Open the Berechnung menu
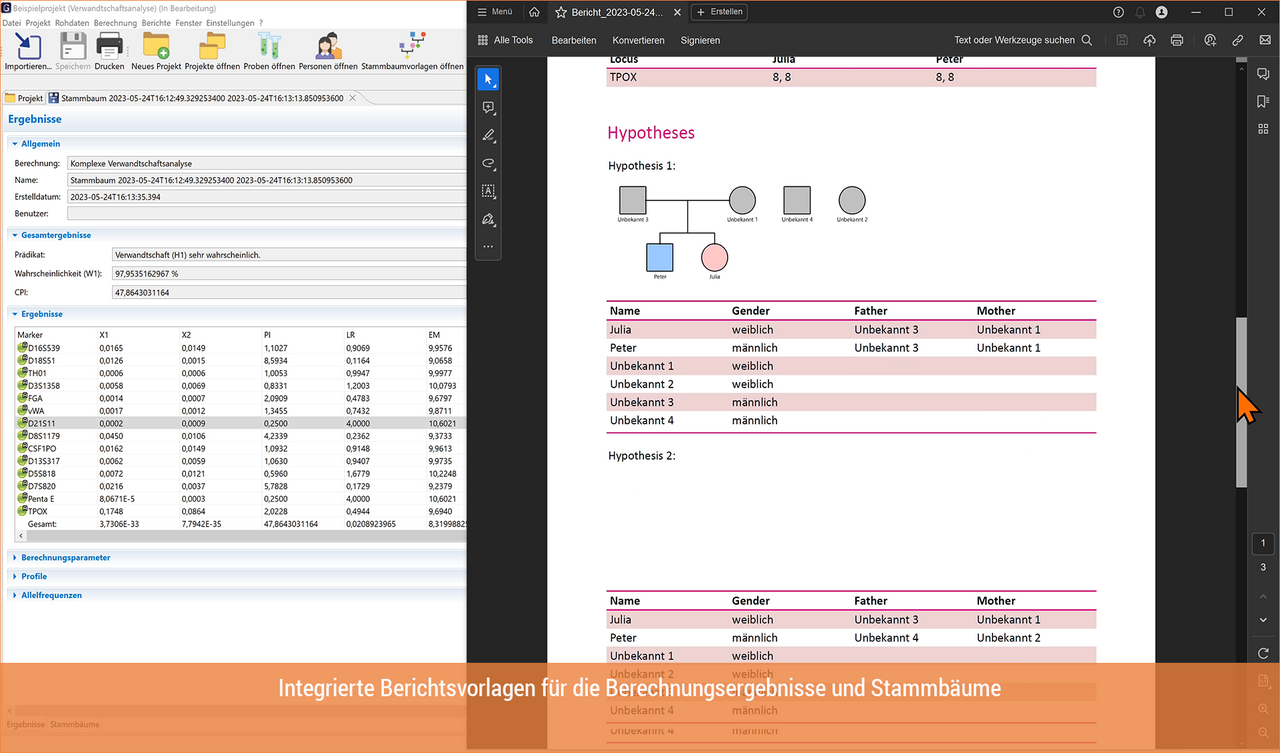 115,23
